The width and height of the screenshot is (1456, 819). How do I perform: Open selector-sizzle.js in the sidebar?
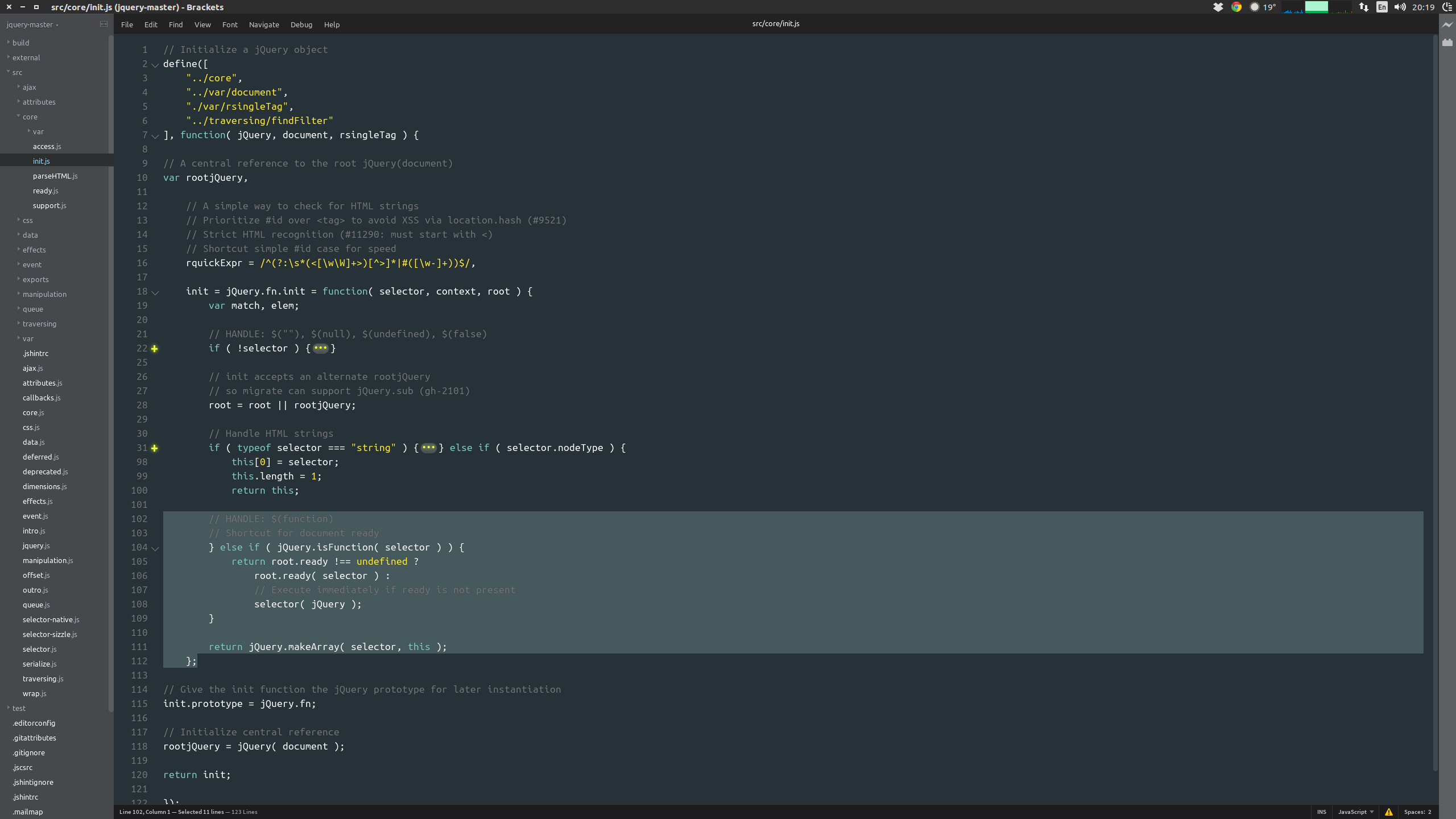pos(49,634)
